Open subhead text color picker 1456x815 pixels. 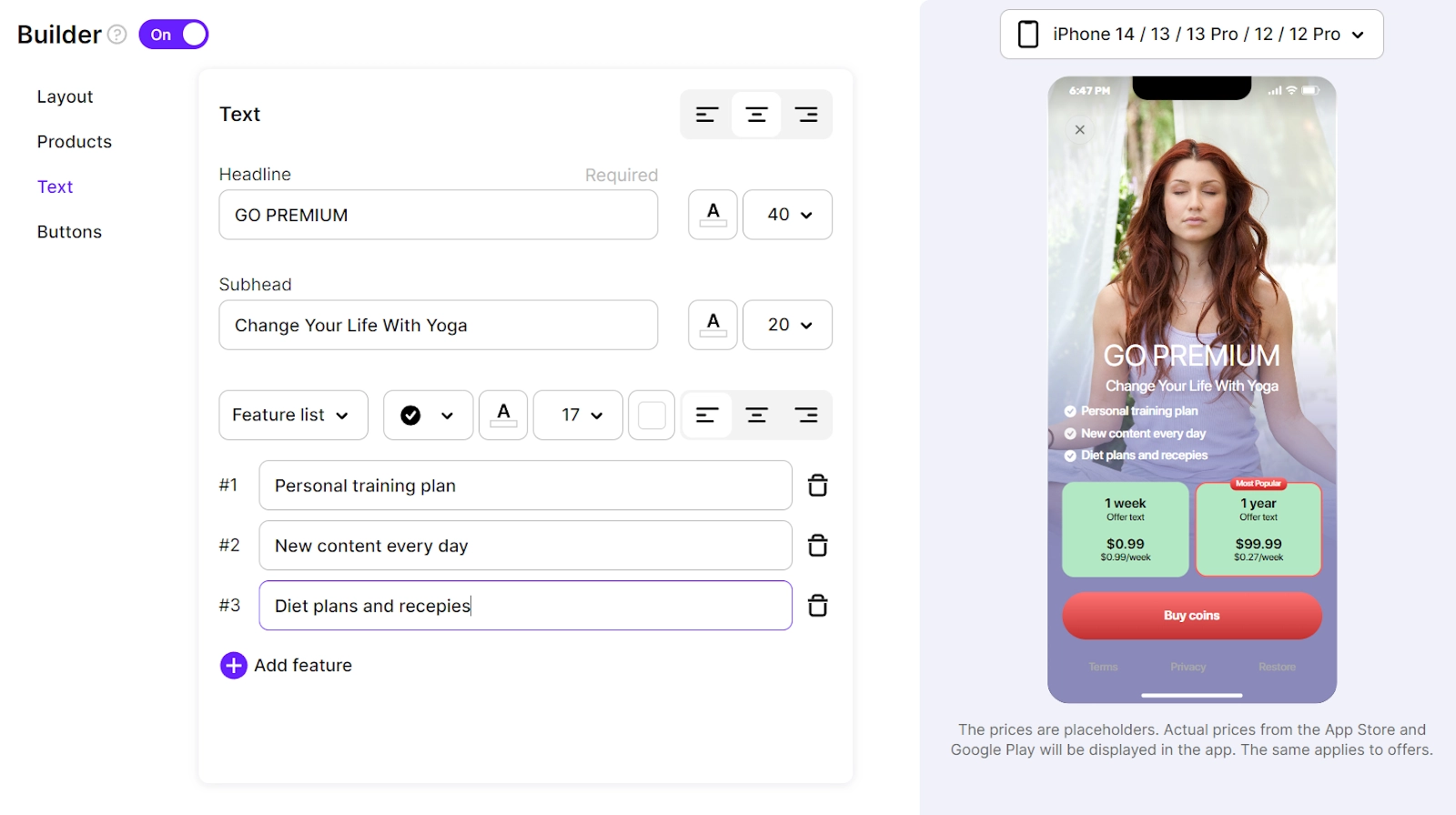[x=713, y=325]
